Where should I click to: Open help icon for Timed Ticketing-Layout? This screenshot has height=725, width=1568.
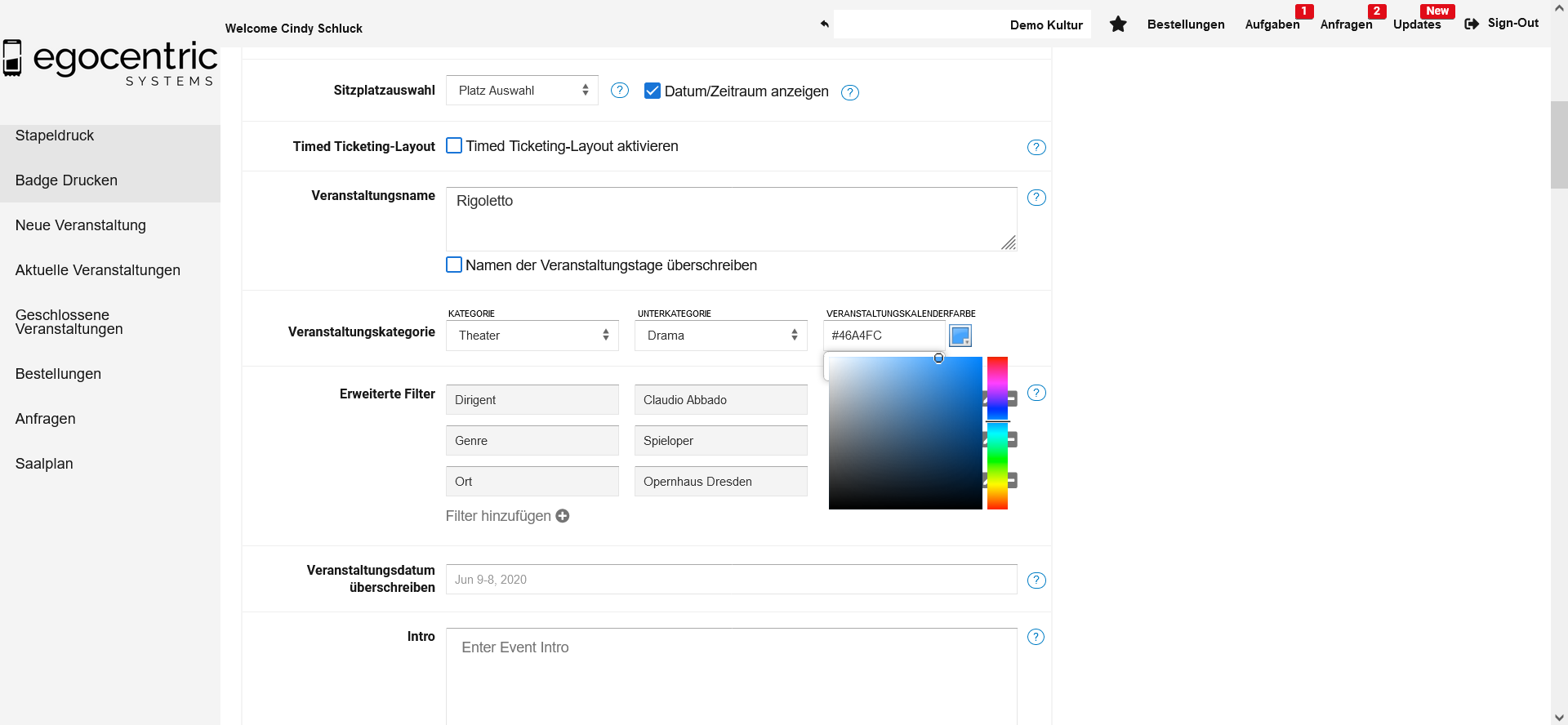click(1036, 147)
